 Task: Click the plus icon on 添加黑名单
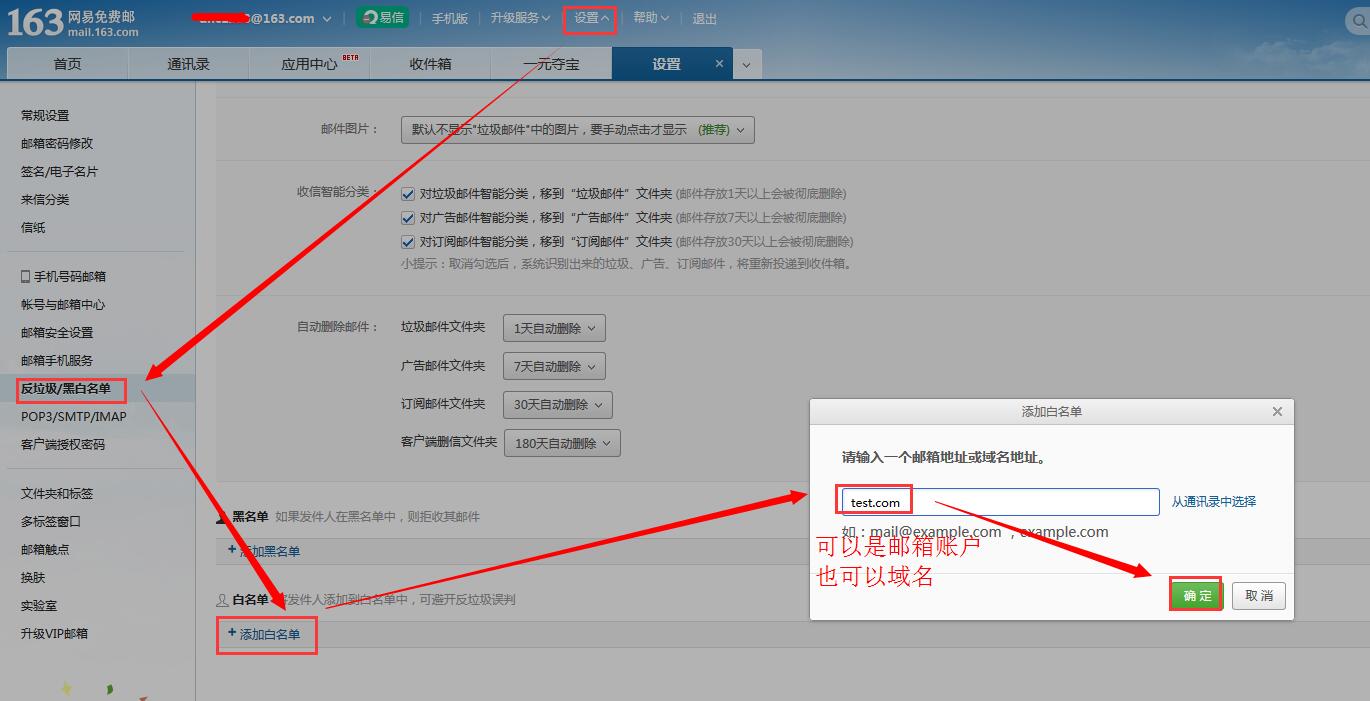coord(231,549)
